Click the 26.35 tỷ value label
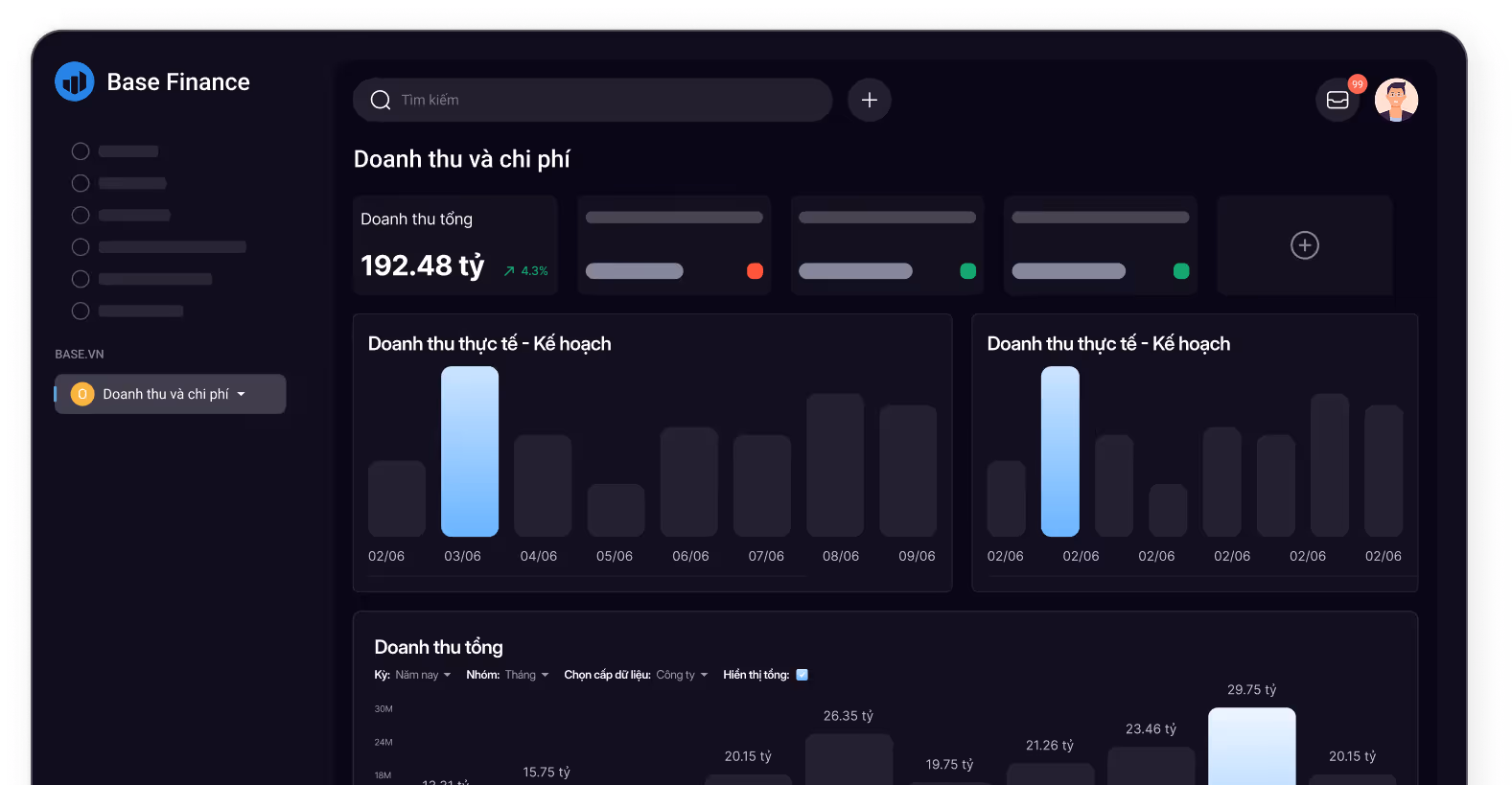Viewport: 1512px width, 785px height. (849, 716)
